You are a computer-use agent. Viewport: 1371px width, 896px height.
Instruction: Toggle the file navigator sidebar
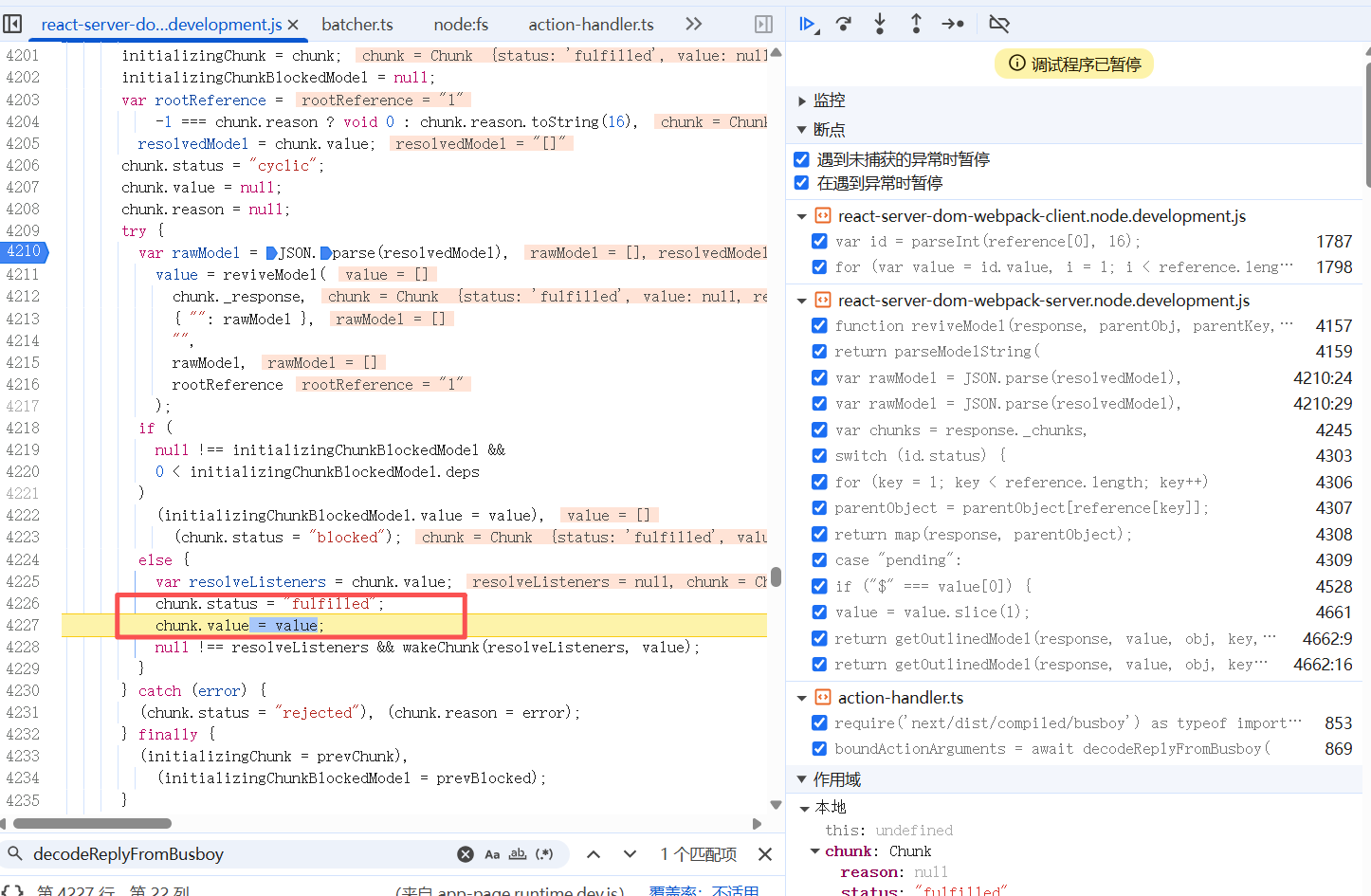coord(13,25)
